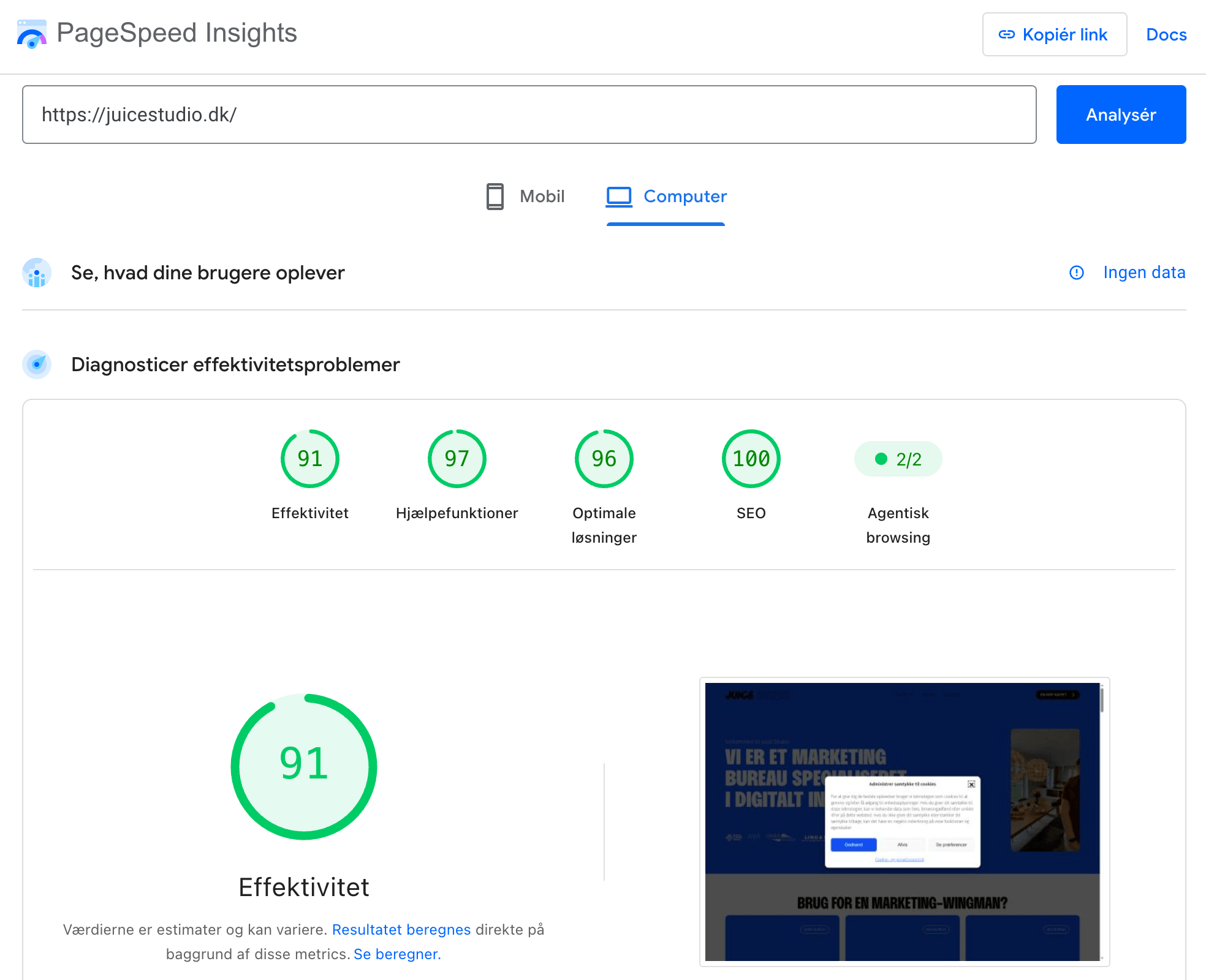This screenshot has height=980, width=1206.
Task: Switch to the Mobil tab
Action: point(525,197)
